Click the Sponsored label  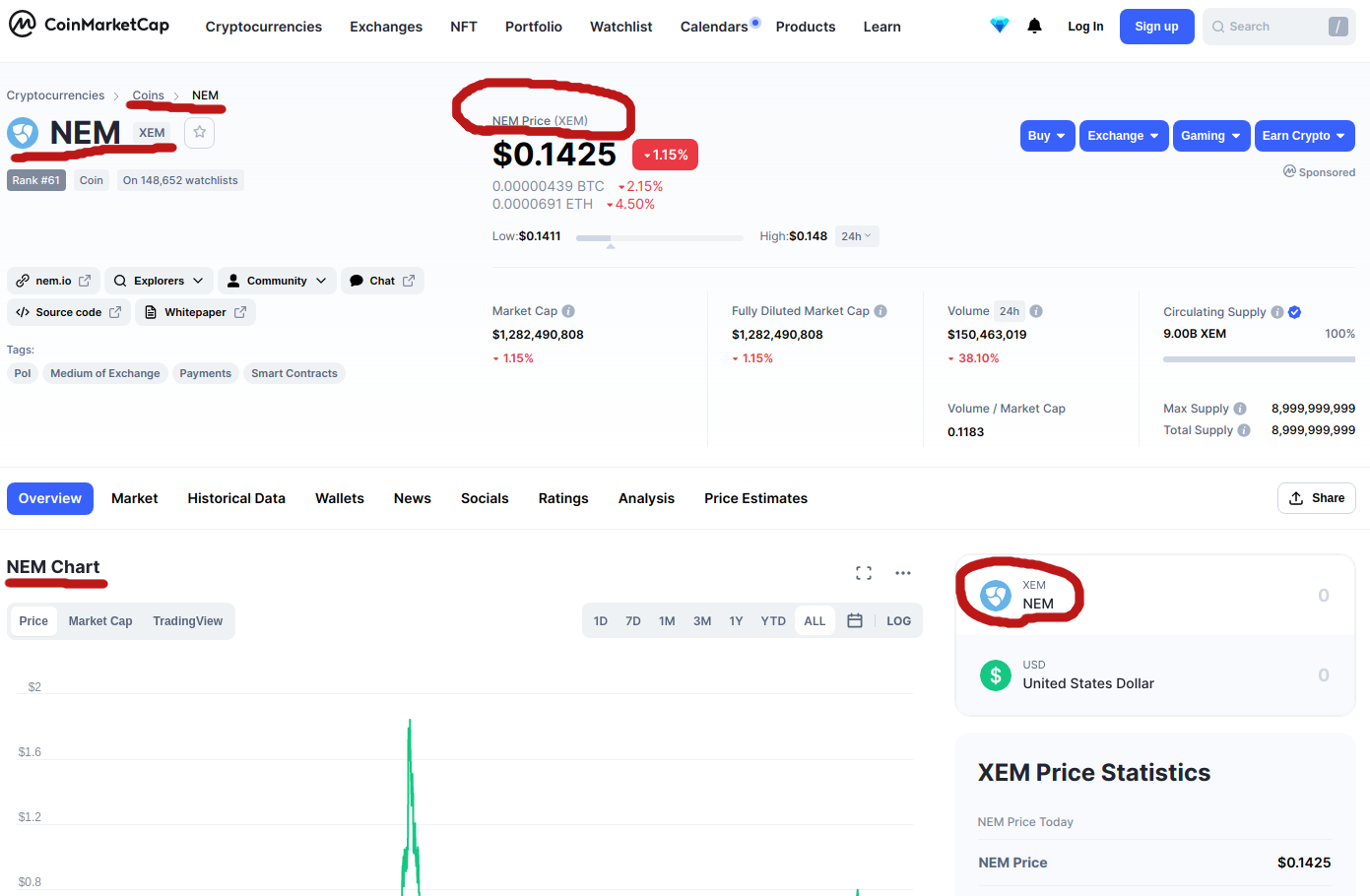coord(1319,172)
